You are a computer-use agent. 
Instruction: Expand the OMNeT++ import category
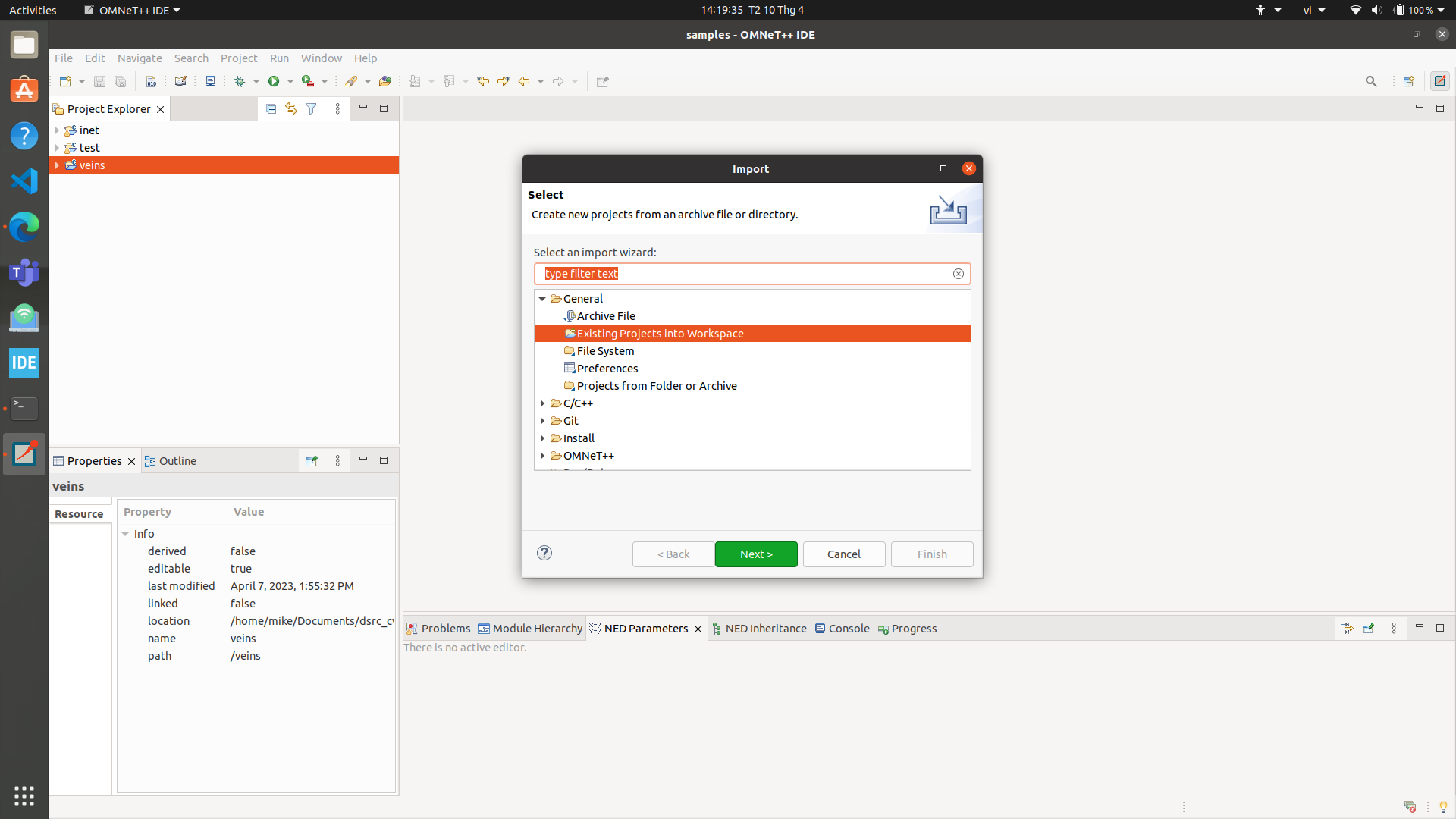[542, 456]
